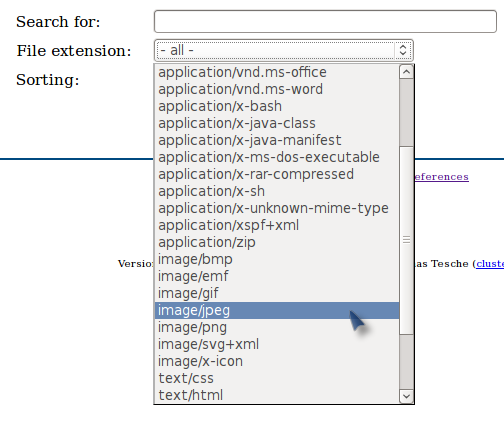
Task: Click scrollbar down arrow in dropdown list
Action: point(406,396)
